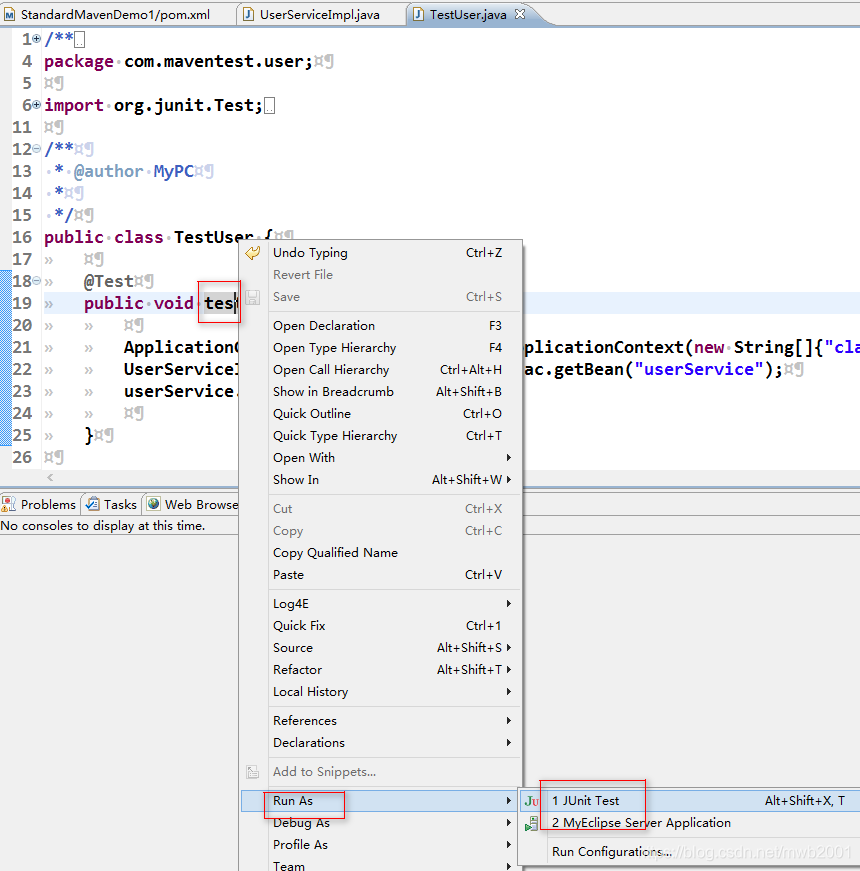The image size is (860, 871).
Task: Click the server icon beside MyEclipse Server Application
Action: 532,822
